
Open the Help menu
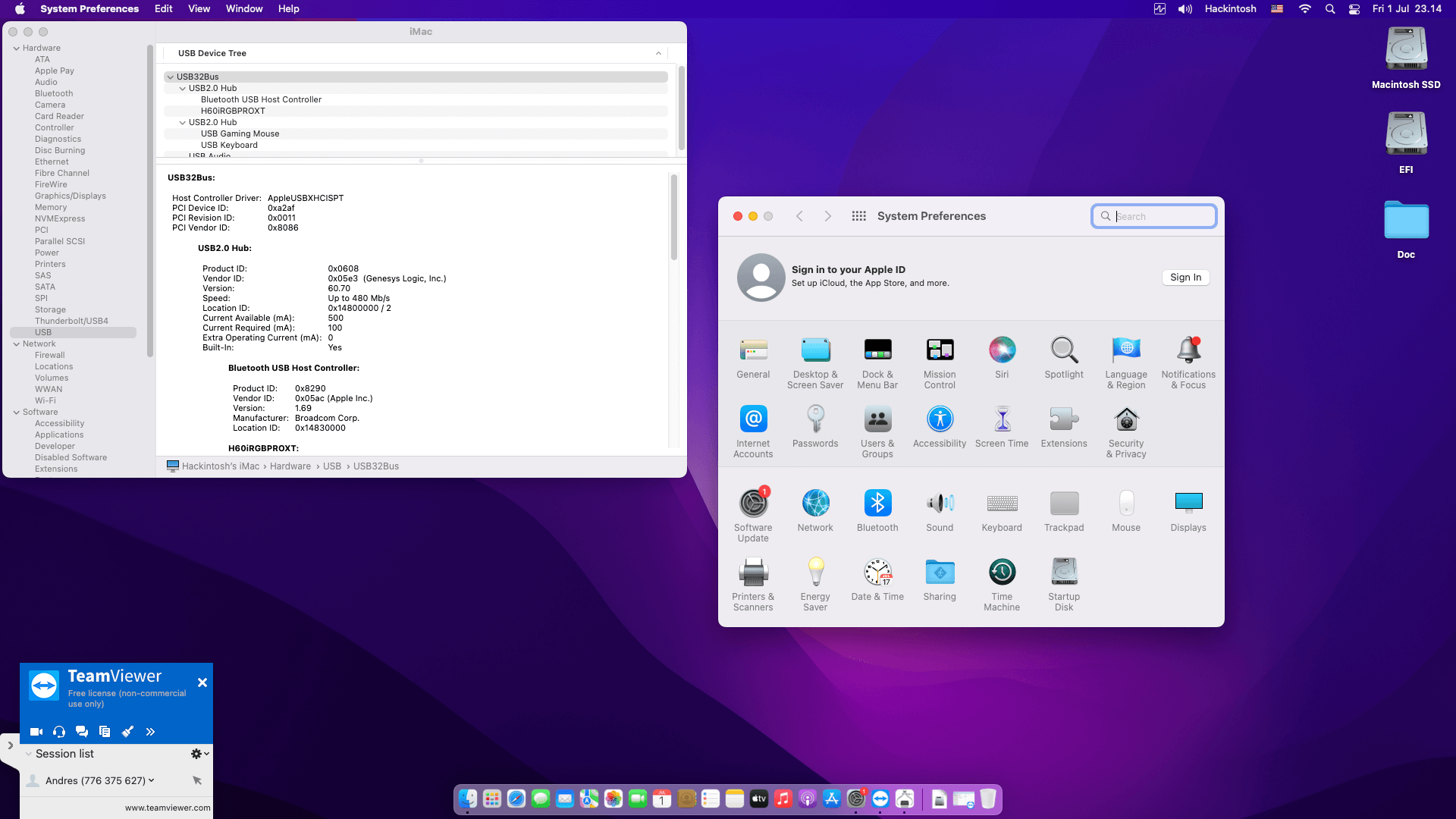(289, 9)
